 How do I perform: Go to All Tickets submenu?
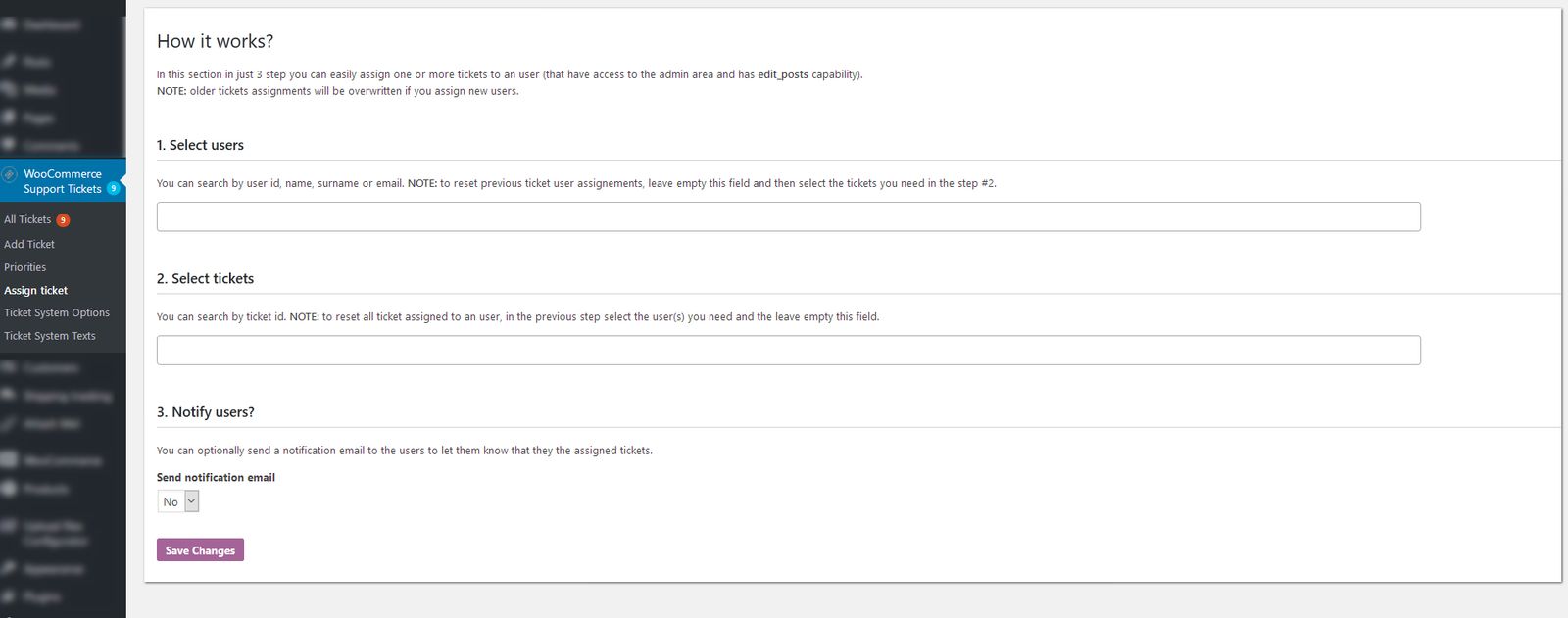pos(27,220)
